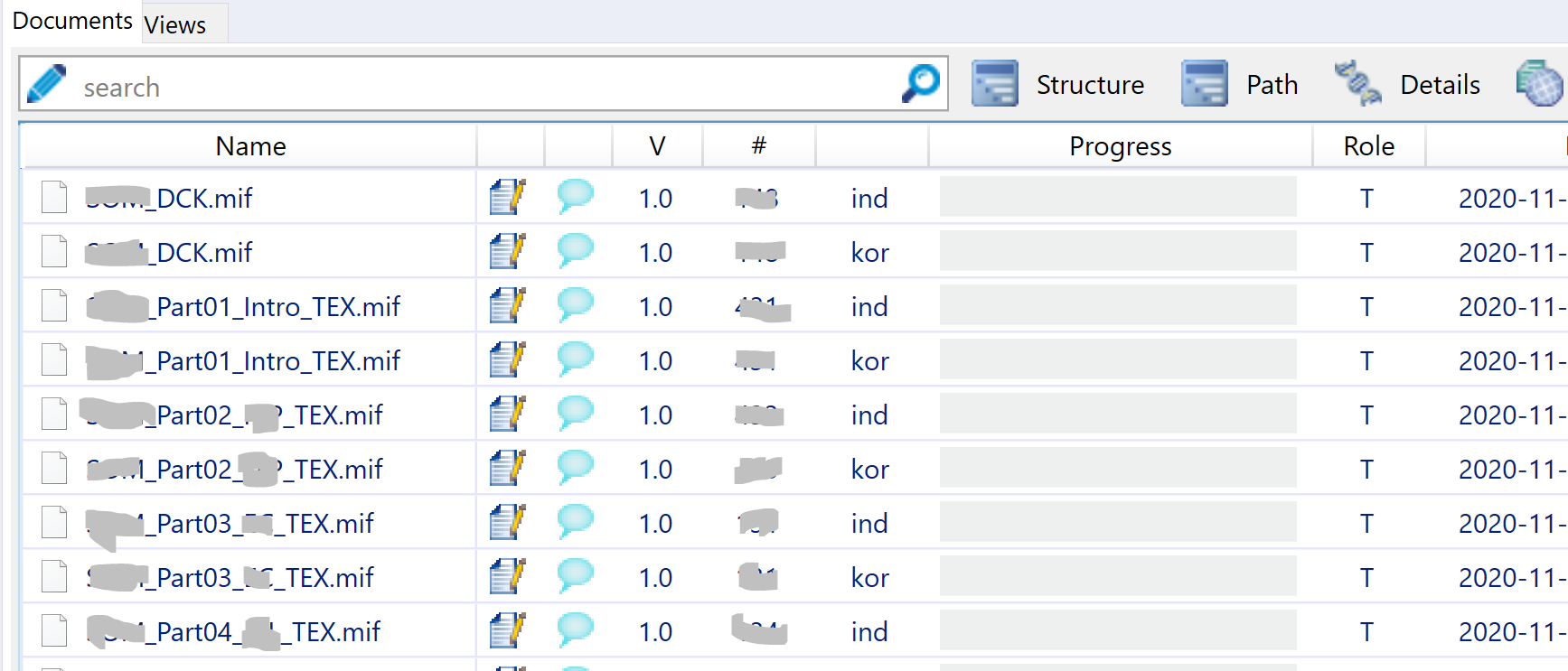
Task: Click the notes icon on Part03 kor row
Action: (507, 577)
